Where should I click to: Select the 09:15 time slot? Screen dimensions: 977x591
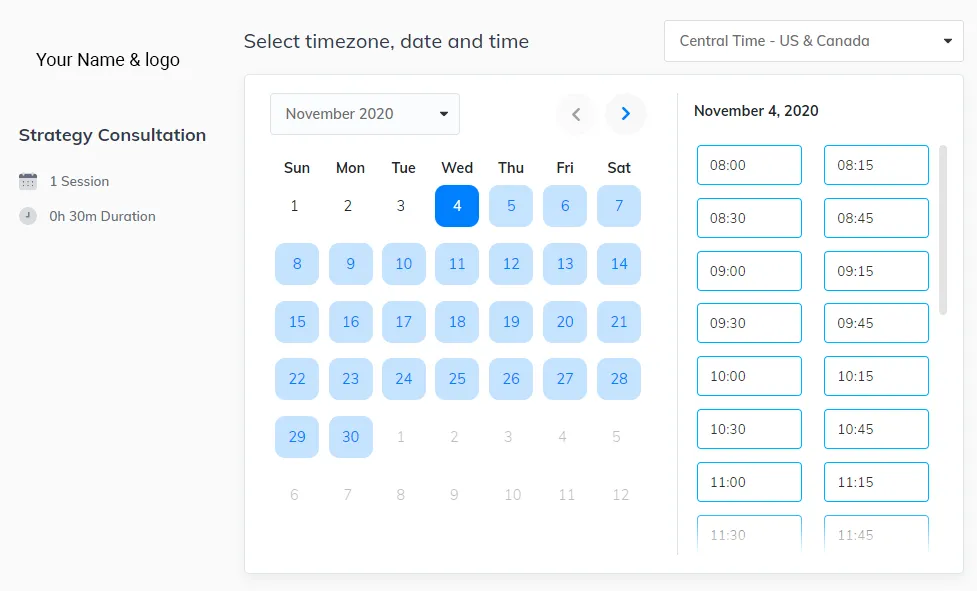[x=876, y=271]
